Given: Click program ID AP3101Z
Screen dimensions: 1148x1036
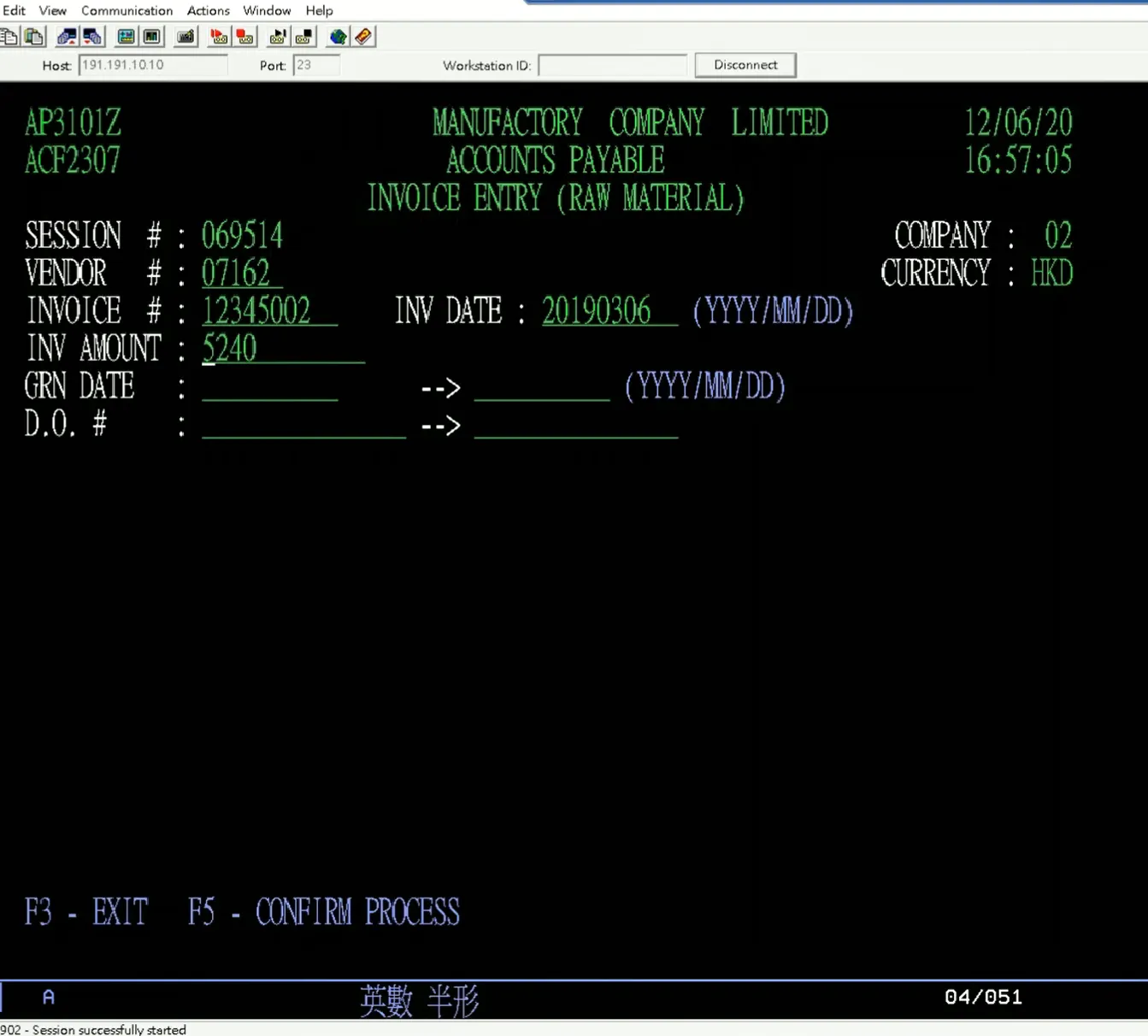Looking at the screenshot, I should (x=73, y=123).
